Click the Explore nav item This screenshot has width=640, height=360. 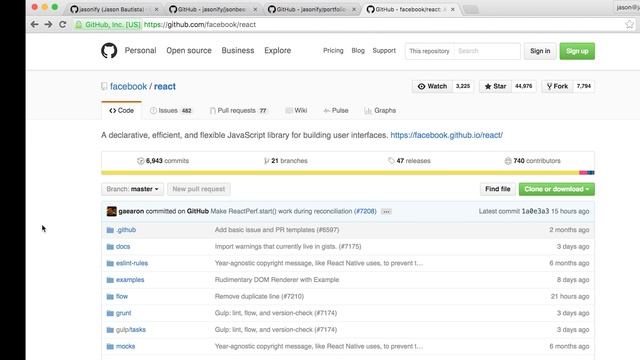[278, 51]
